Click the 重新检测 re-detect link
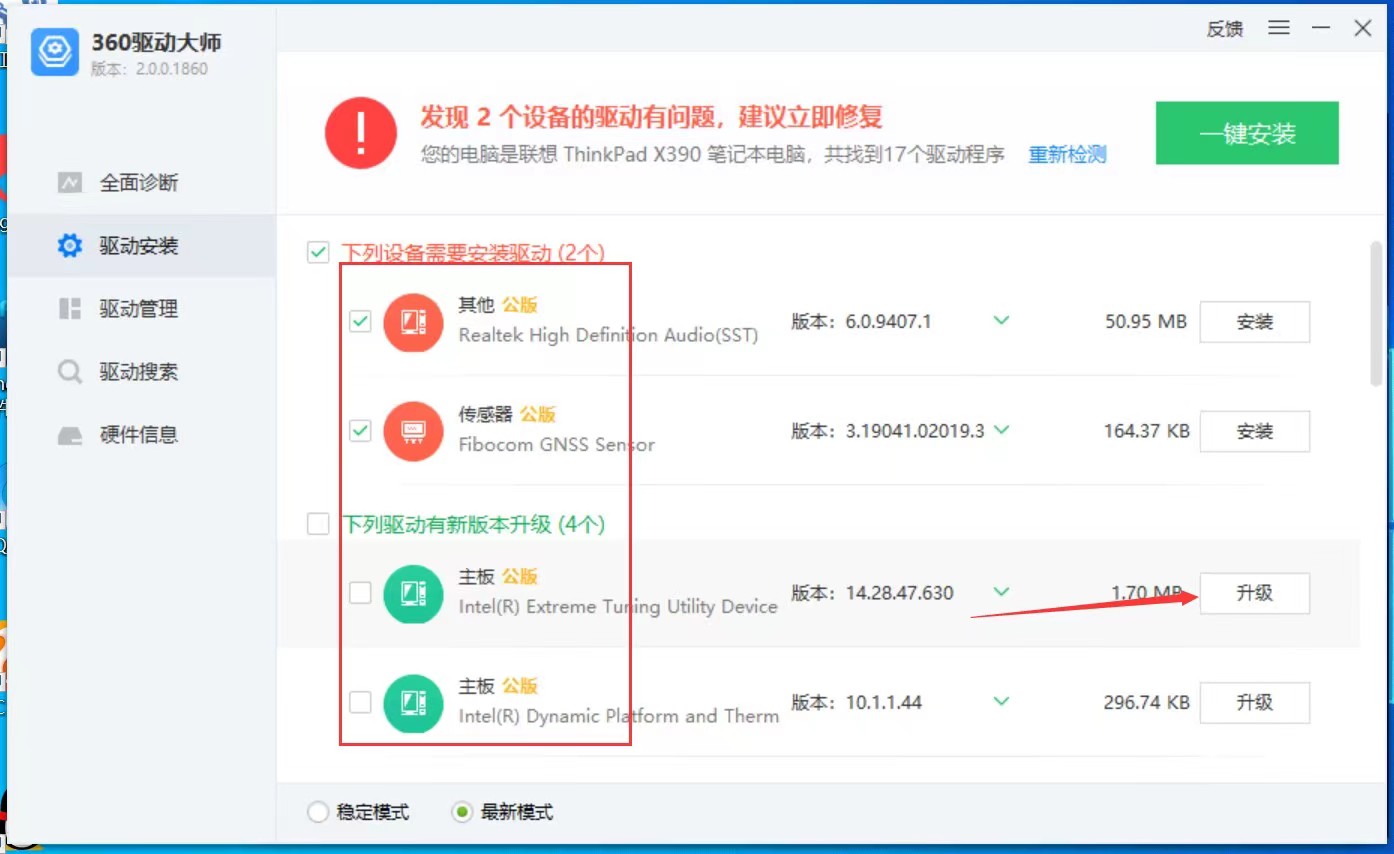1394x854 pixels. [1066, 155]
